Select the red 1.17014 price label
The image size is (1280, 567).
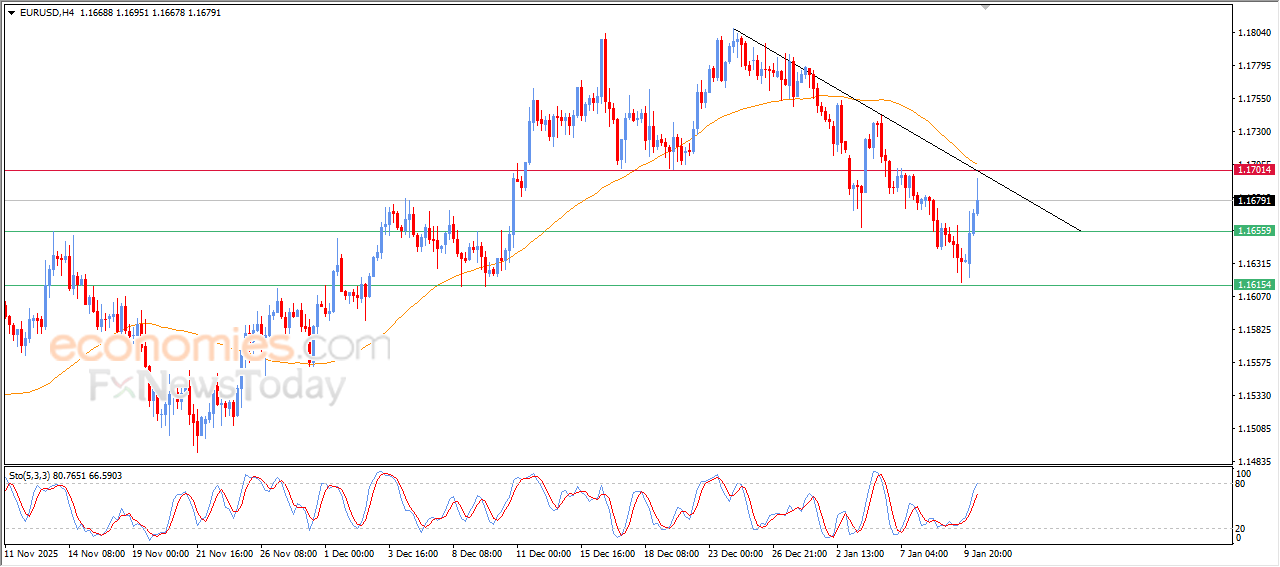[1254, 170]
